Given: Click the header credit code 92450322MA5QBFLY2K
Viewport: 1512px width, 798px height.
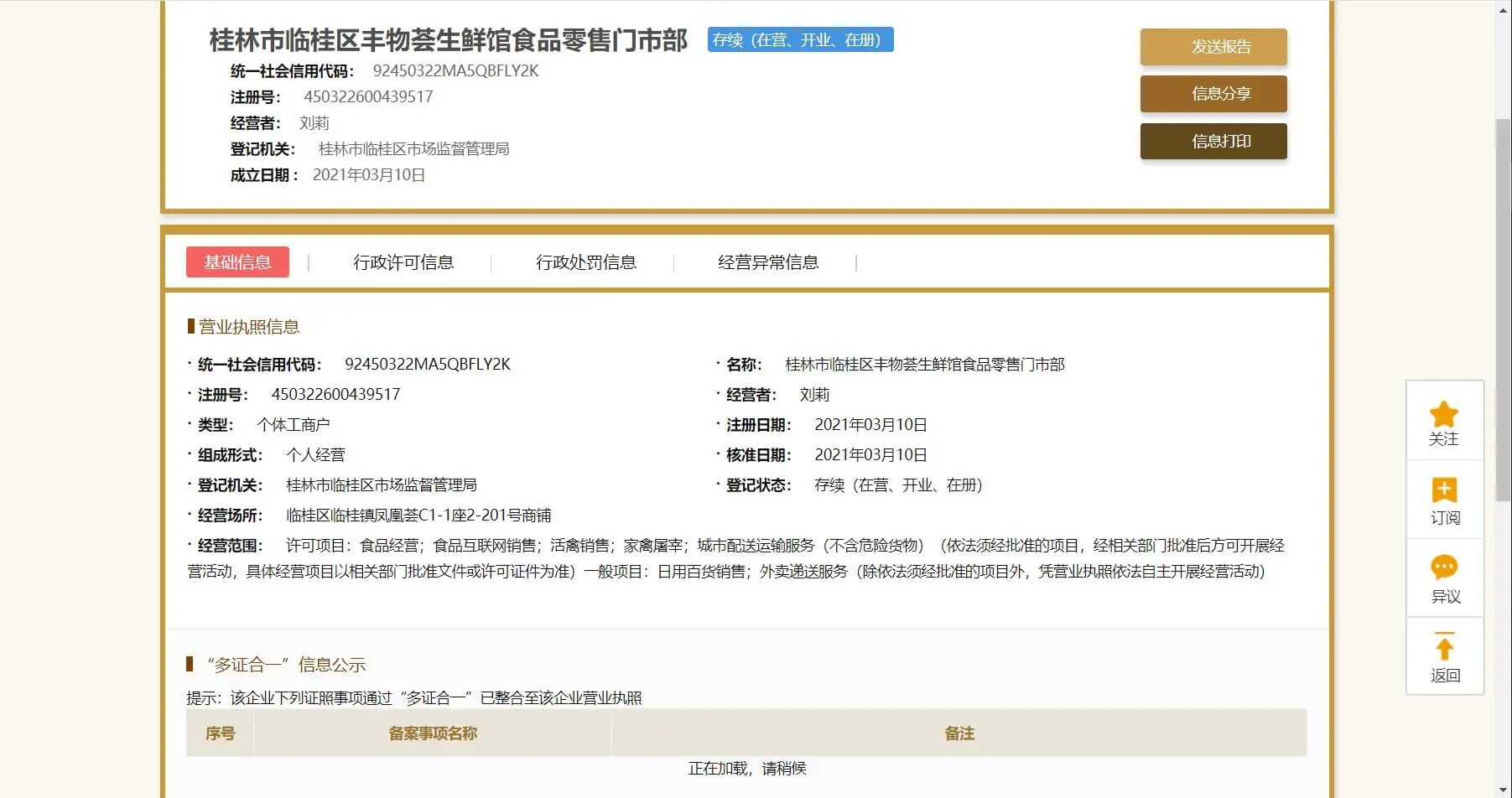Looking at the screenshot, I should tap(456, 71).
